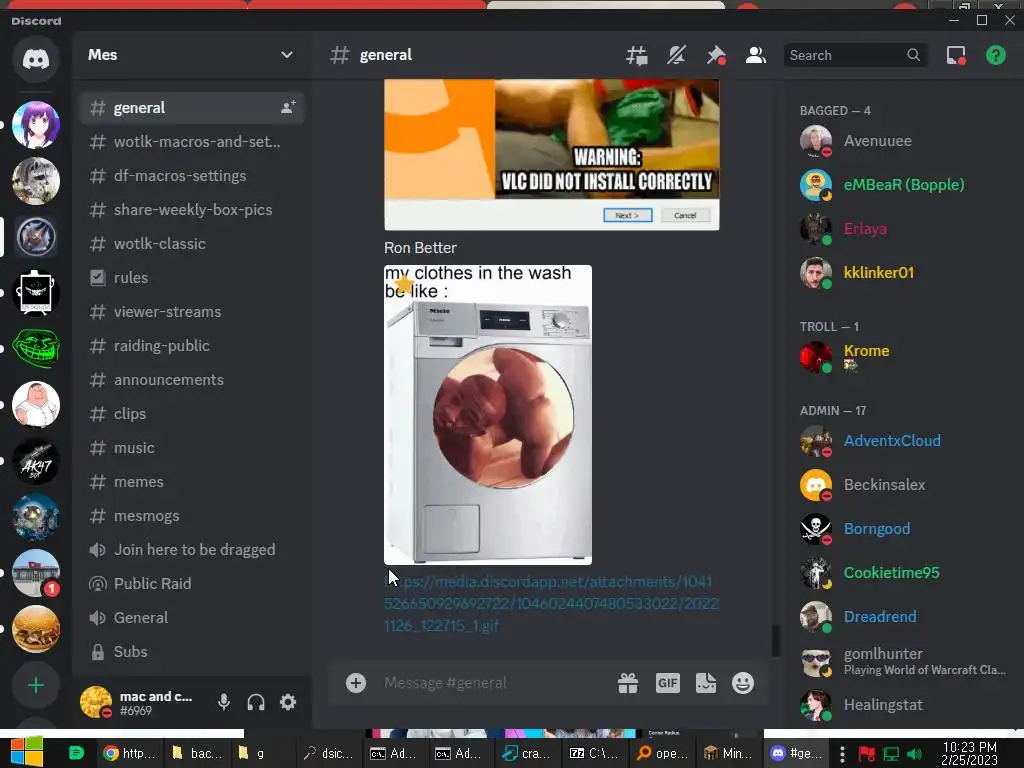
Task: Open announcements channel
Action: (192, 379)
